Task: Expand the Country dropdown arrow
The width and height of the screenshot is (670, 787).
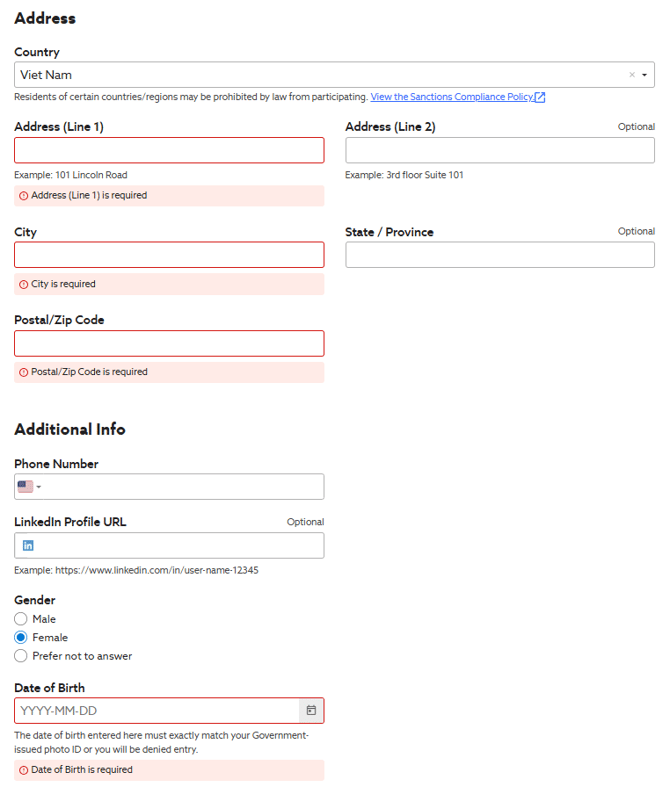Action: pos(645,75)
